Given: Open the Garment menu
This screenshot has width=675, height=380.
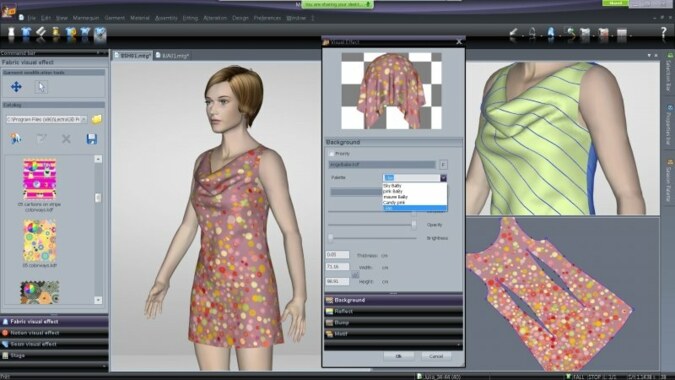Looking at the screenshot, I should [x=115, y=18].
